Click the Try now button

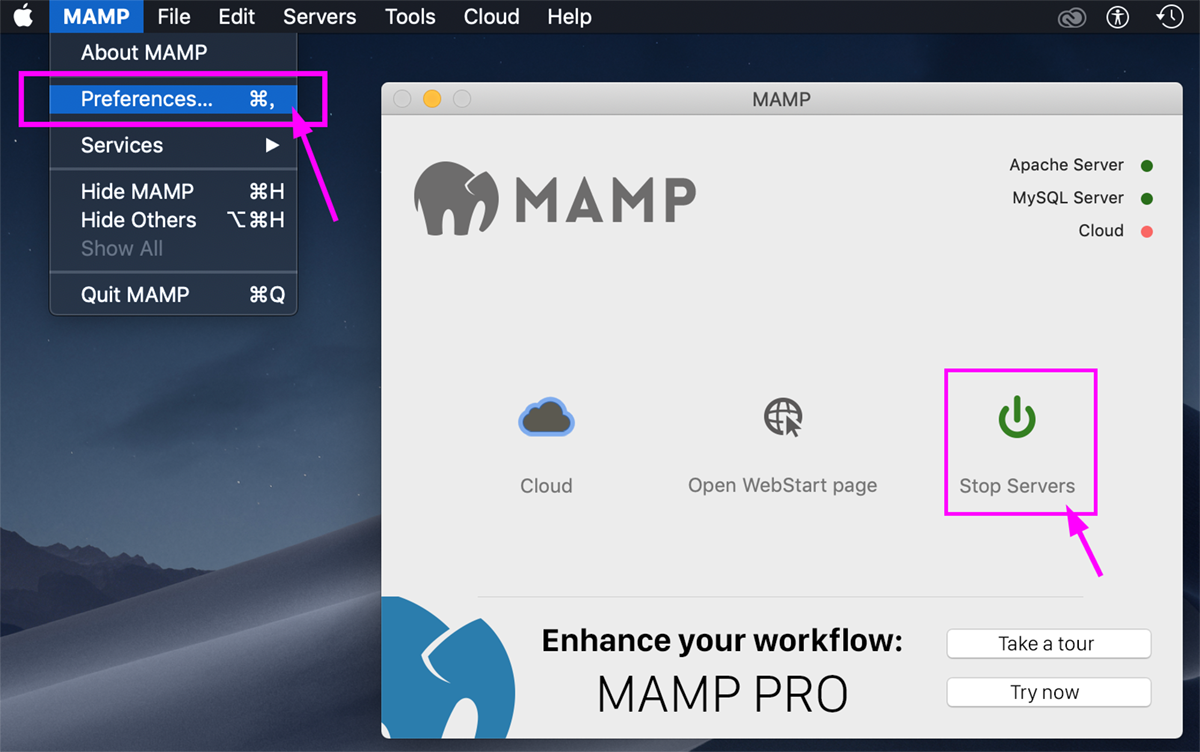click(1048, 692)
